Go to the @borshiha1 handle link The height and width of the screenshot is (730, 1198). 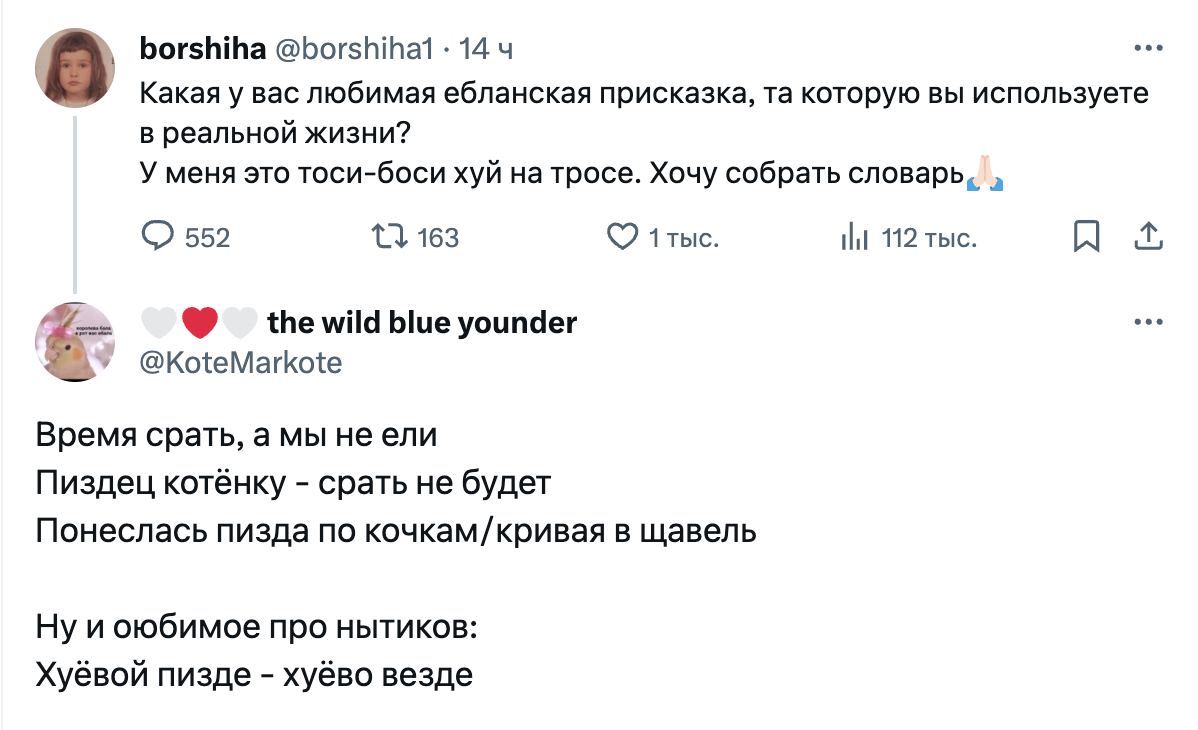click(353, 46)
